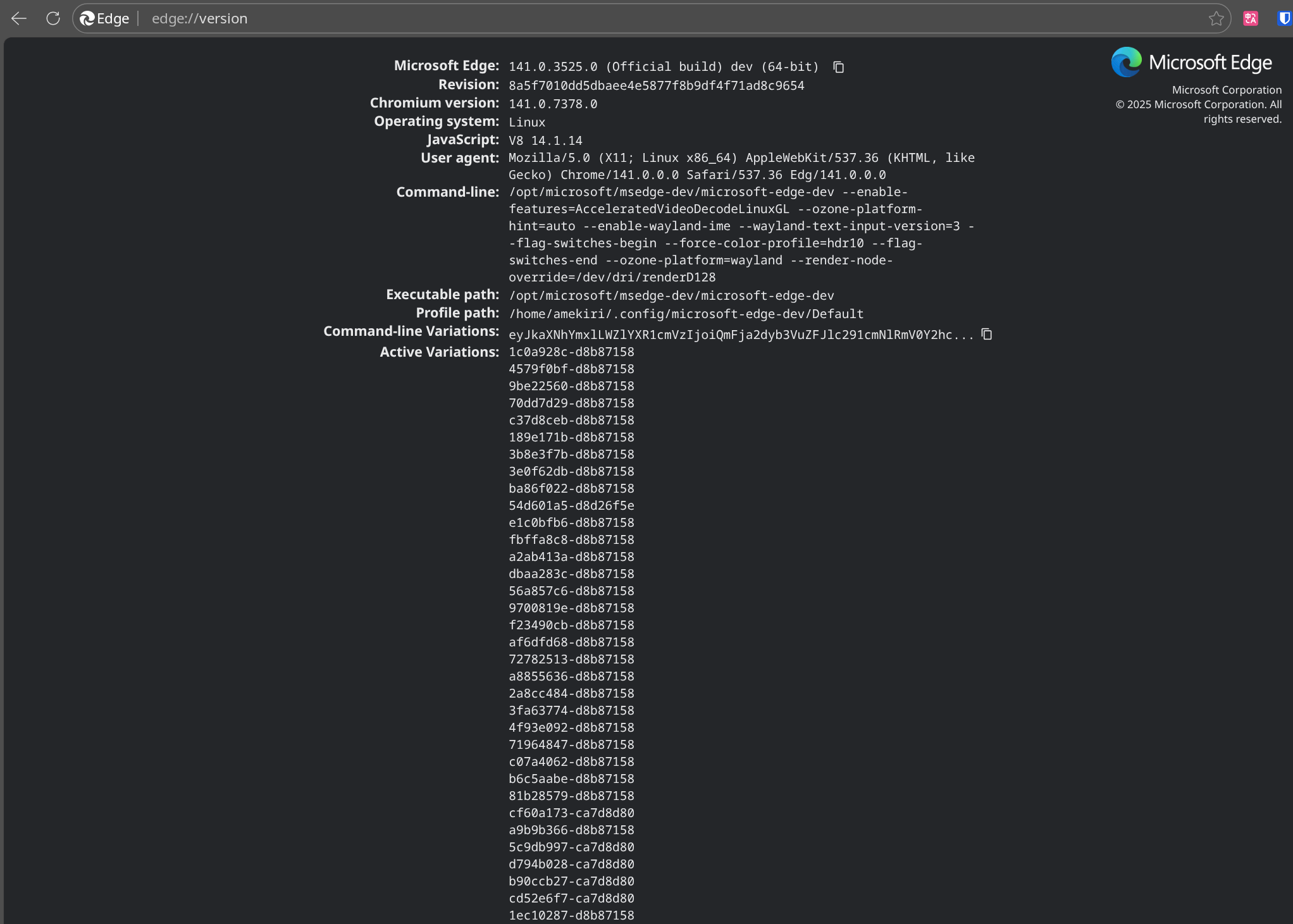Click active variation af6dfd68-d8b87158
Screen dimensions: 1293x924
pos(571,642)
